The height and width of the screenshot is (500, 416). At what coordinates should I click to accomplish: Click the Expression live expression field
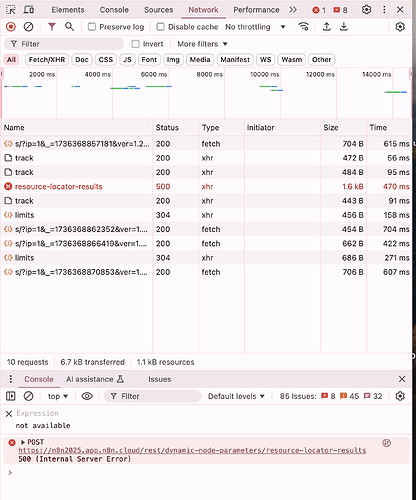37,413
